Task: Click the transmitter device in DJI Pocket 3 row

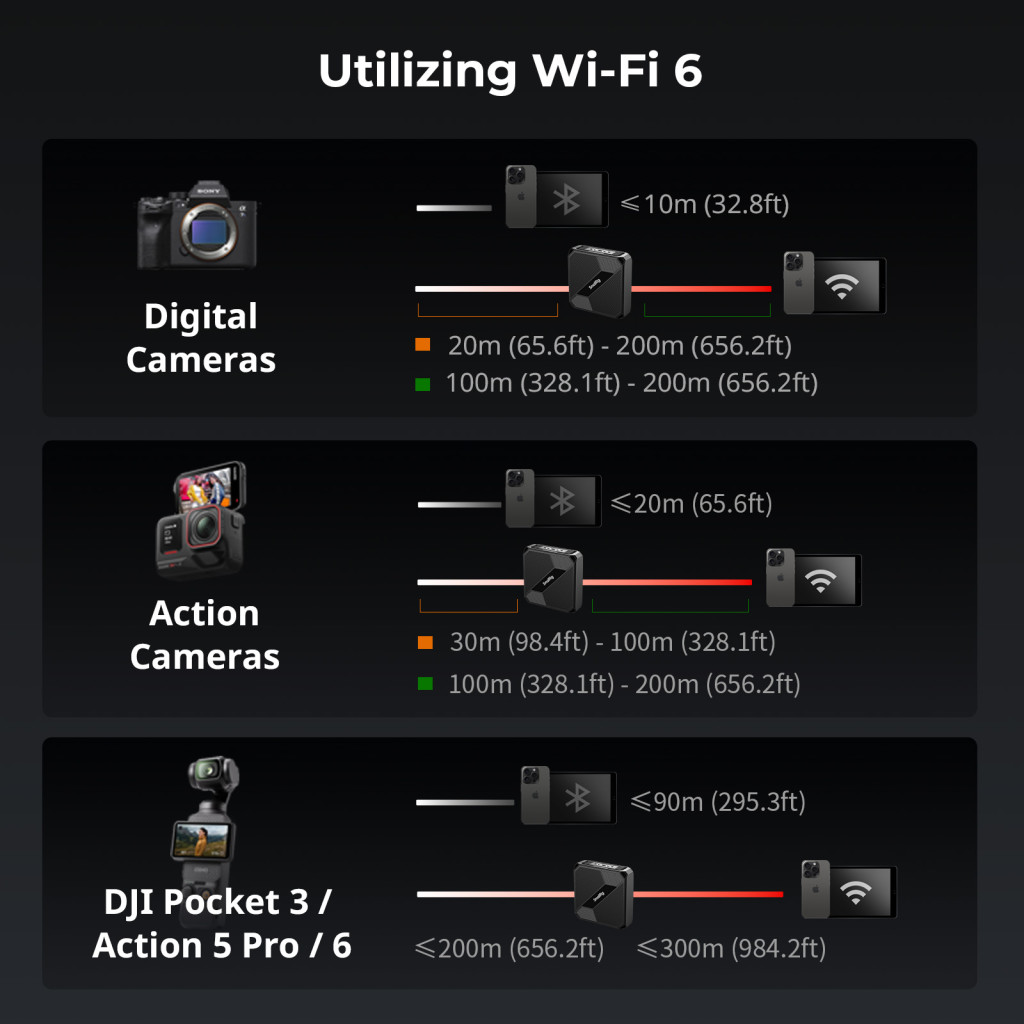Action: pos(603,891)
